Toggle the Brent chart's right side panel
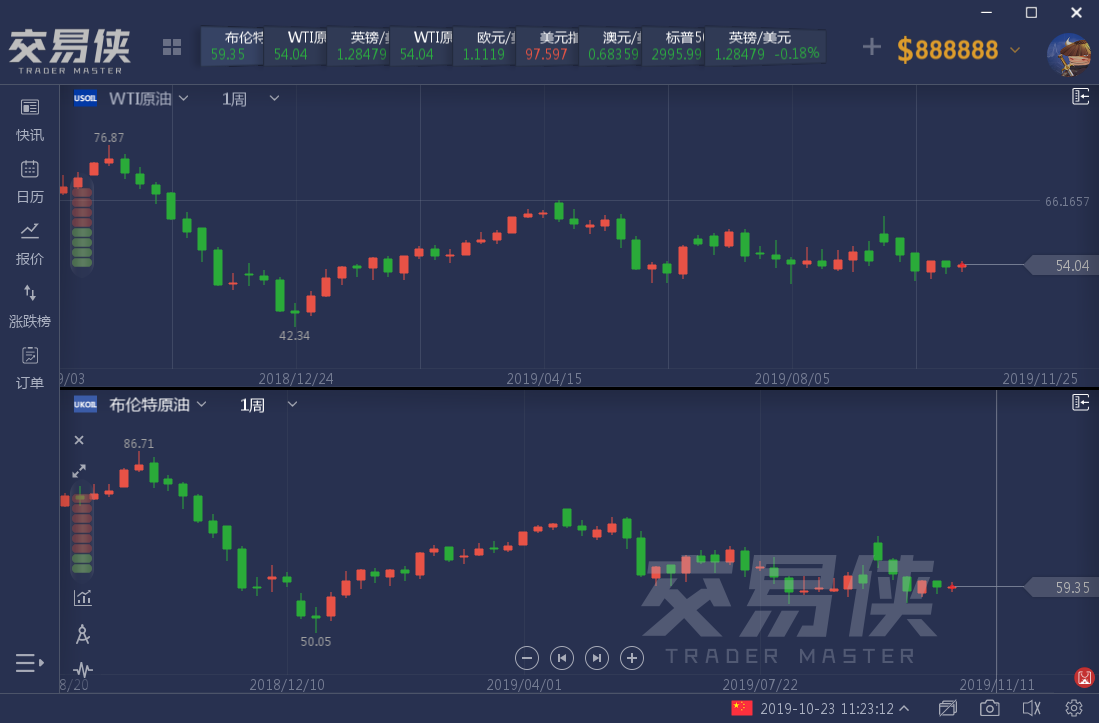Image resolution: width=1099 pixels, height=723 pixels. click(x=1081, y=402)
